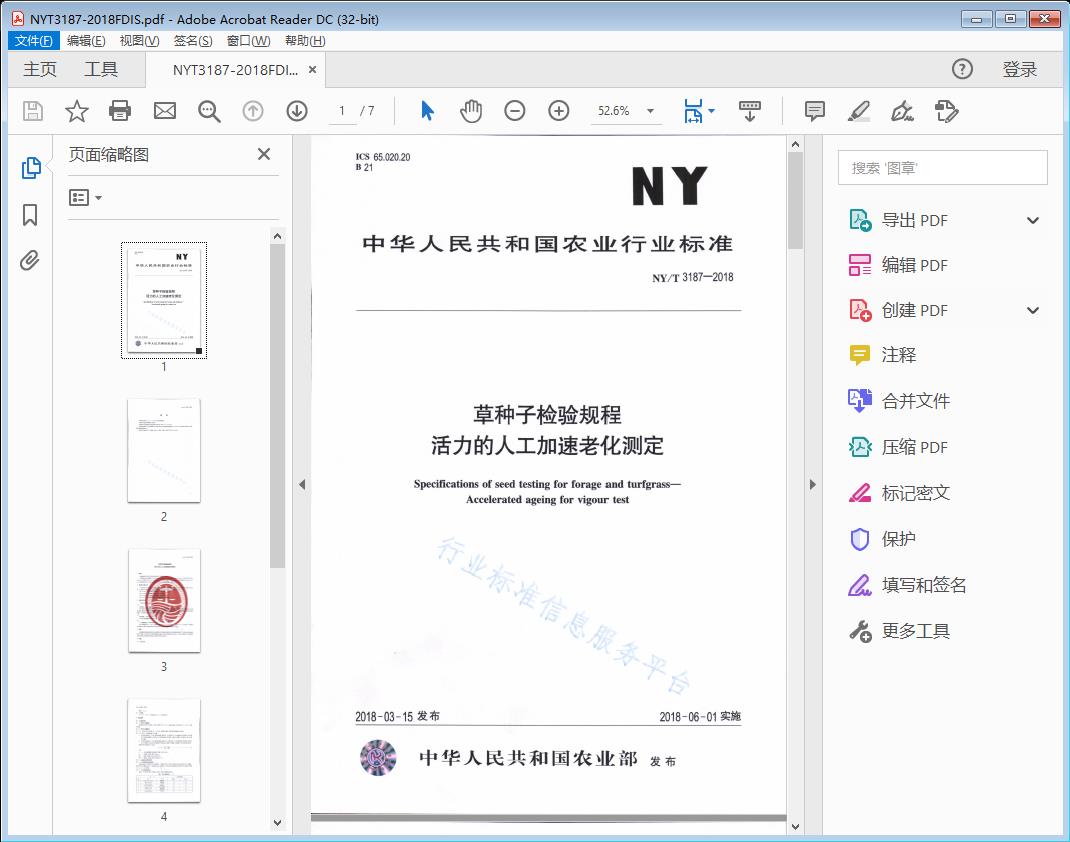The height and width of the screenshot is (842, 1070).
Task: Go to next page arrow
Action: [297, 111]
